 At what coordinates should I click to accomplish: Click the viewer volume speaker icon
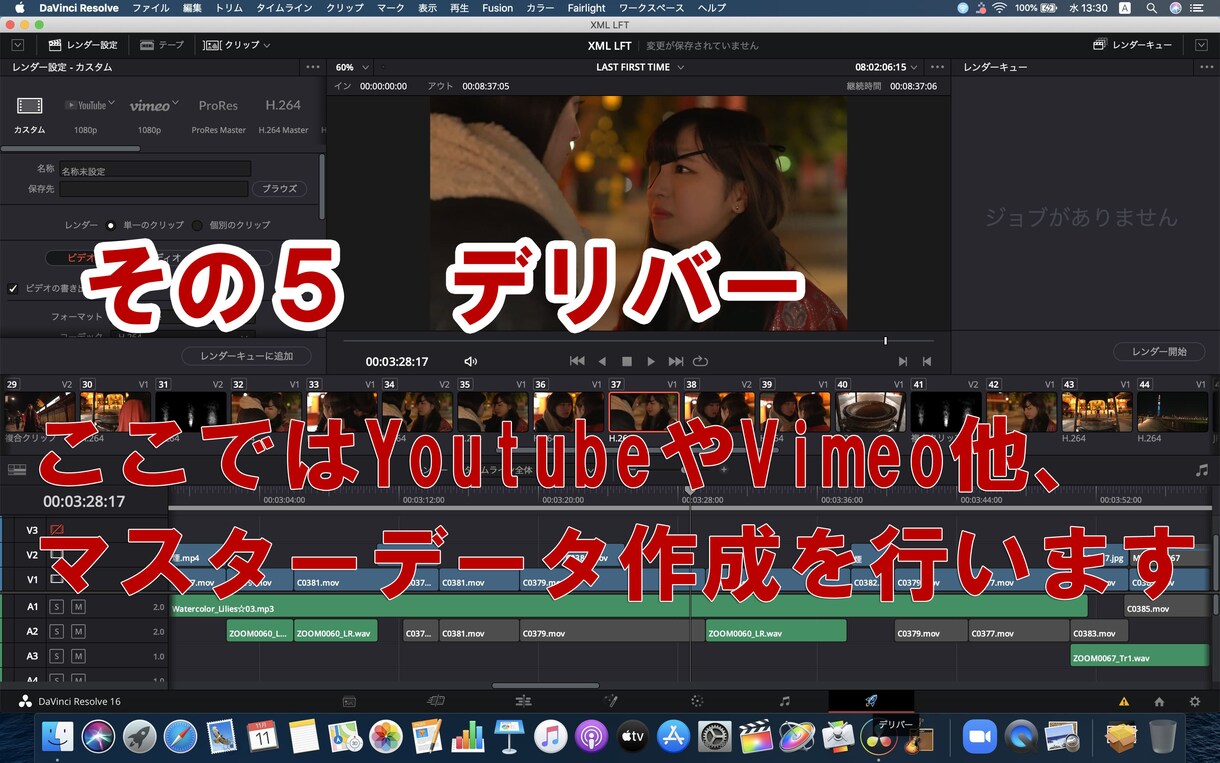coord(471,361)
